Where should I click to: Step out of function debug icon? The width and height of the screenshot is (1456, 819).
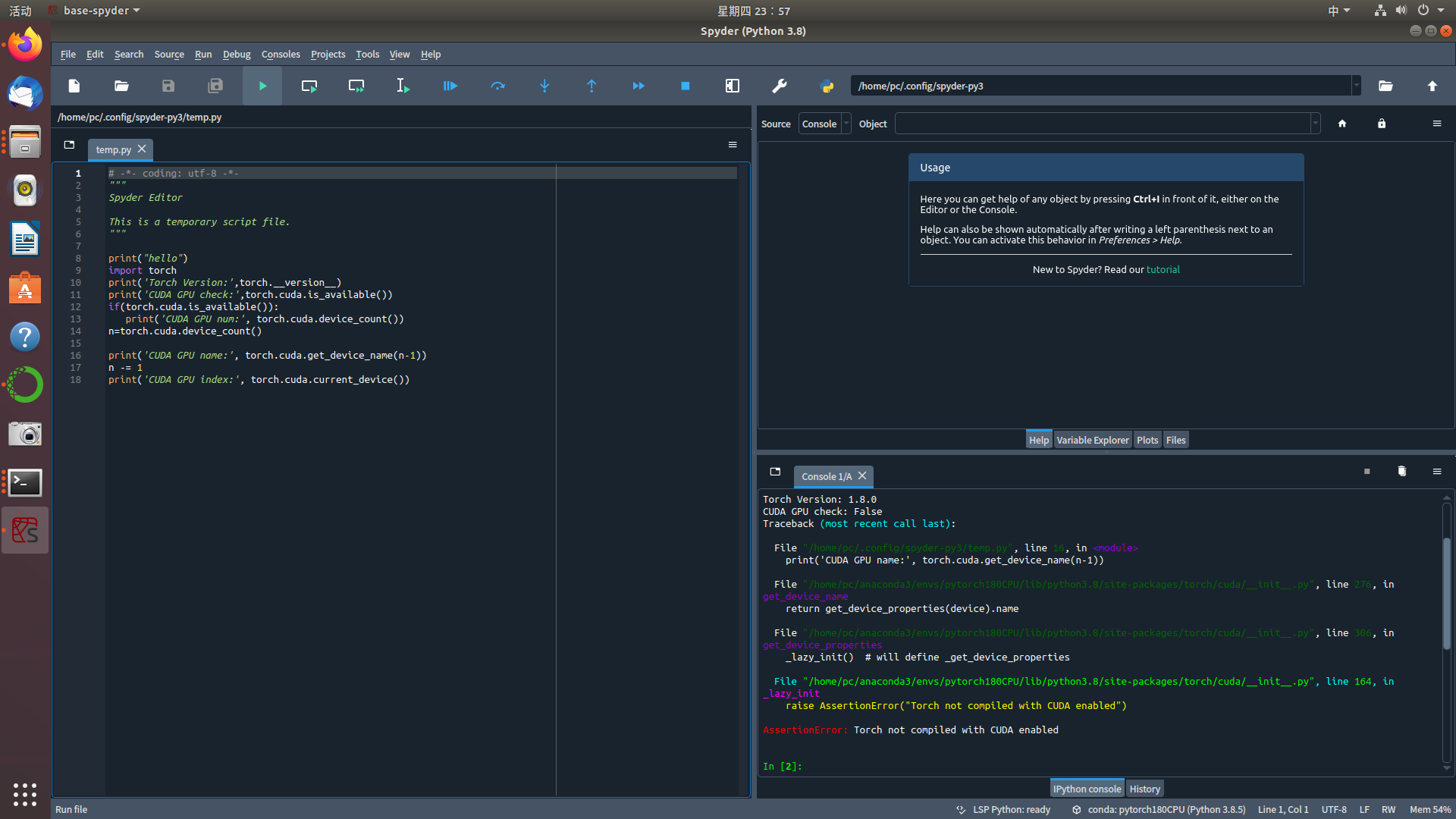pos(591,86)
